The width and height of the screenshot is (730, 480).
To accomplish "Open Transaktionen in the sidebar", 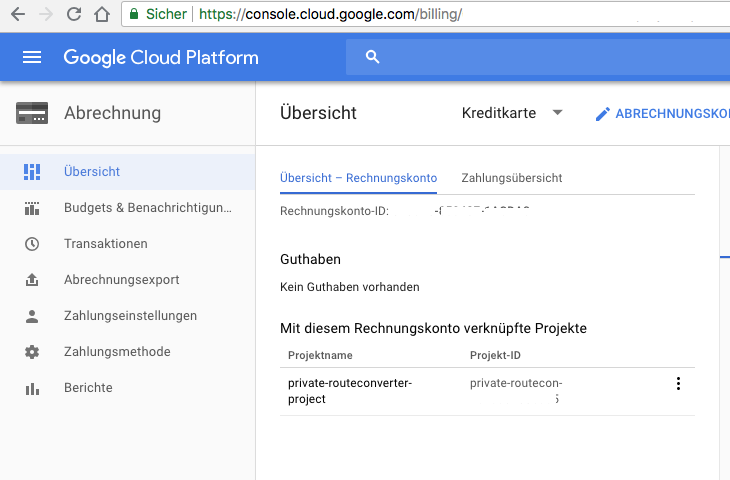I will point(128,244).
